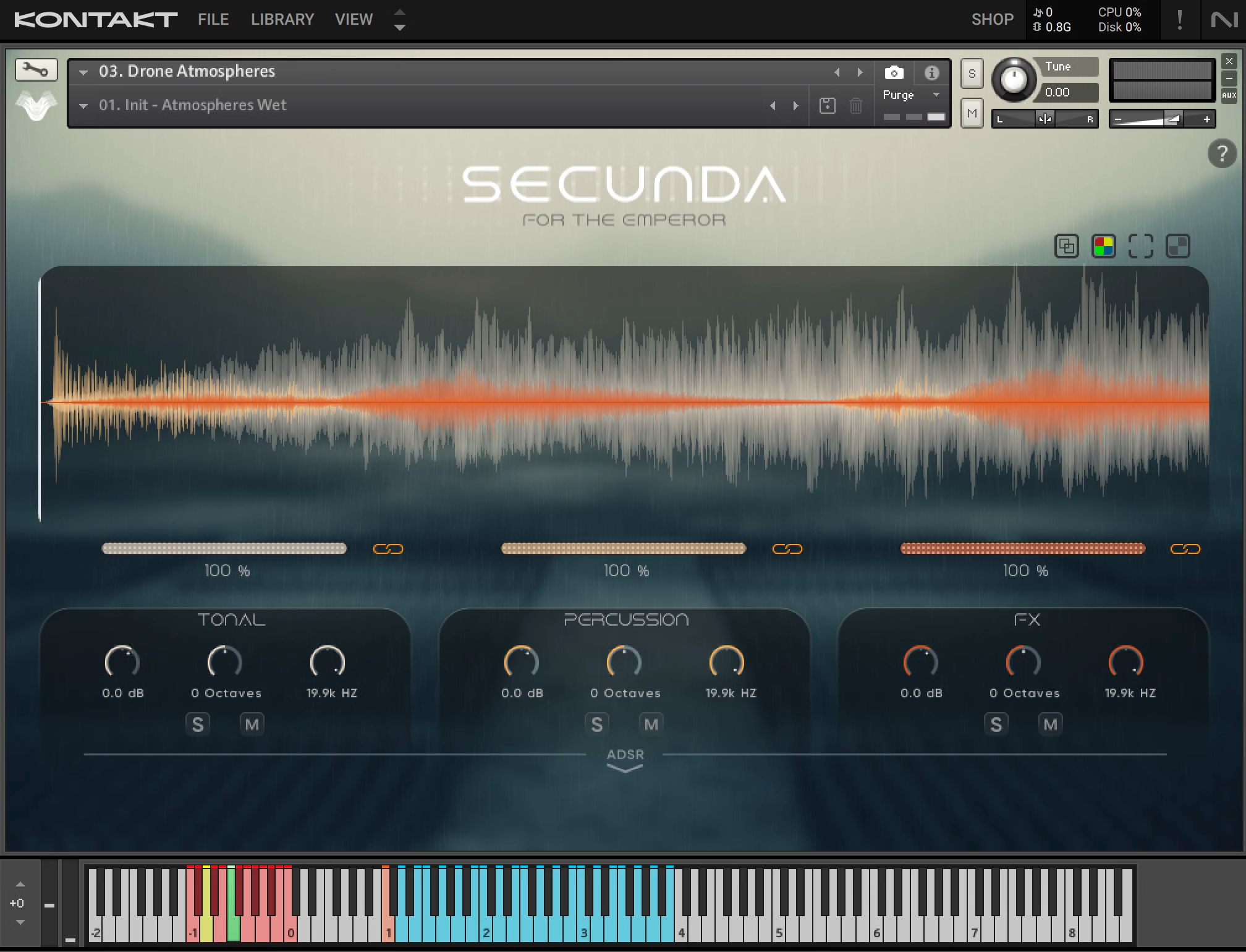Load the next instrument arrow
This screenshot has width=1246, height=952.
coord(860,72)
